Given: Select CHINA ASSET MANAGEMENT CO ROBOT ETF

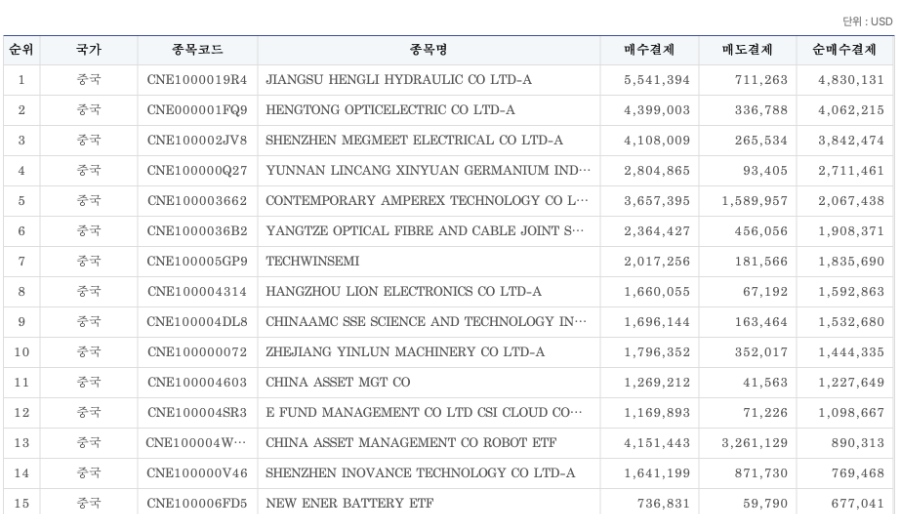Looking at the screenshot, I should [411, 443].
